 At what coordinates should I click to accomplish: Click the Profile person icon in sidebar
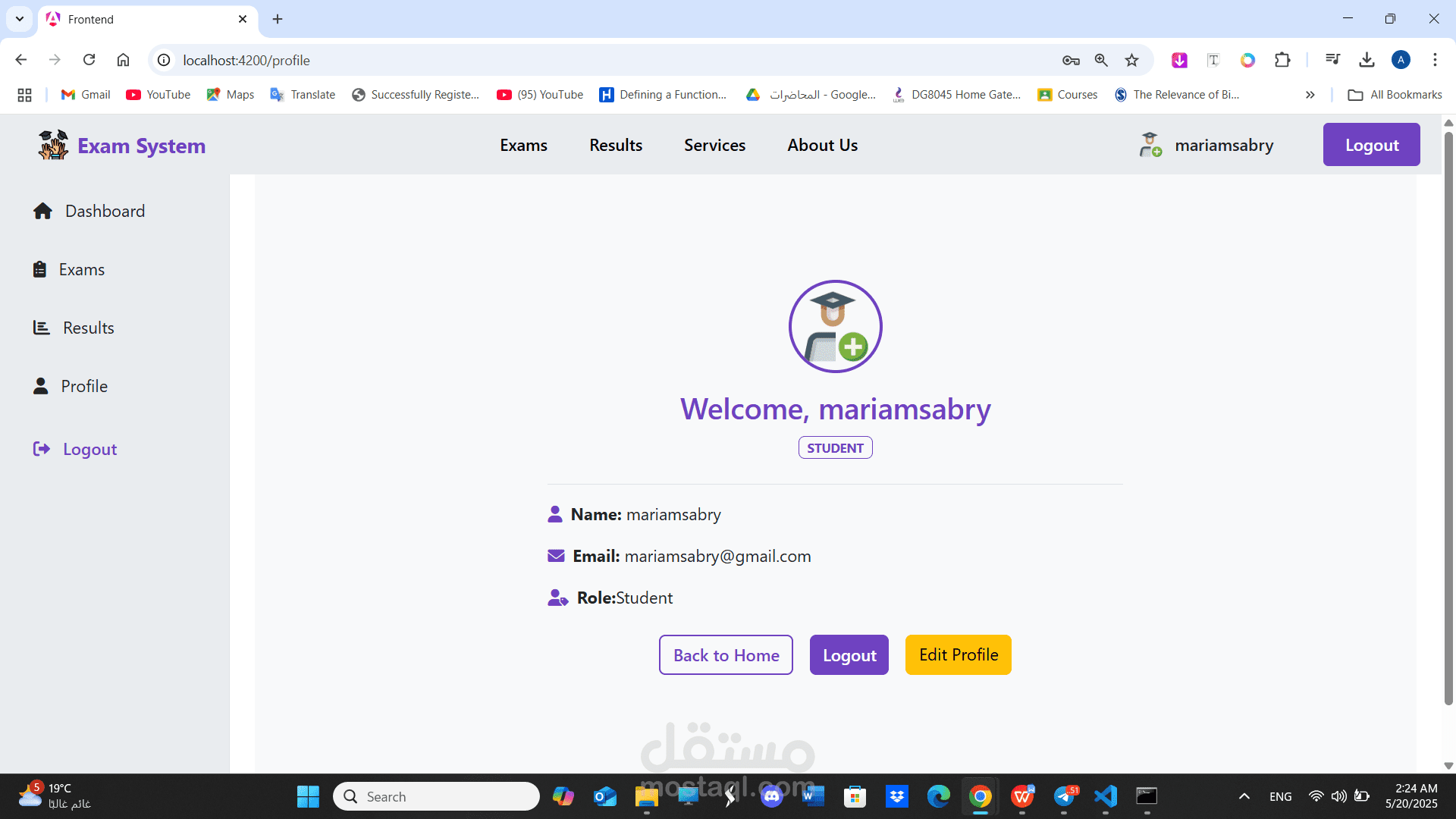[40, 386]
